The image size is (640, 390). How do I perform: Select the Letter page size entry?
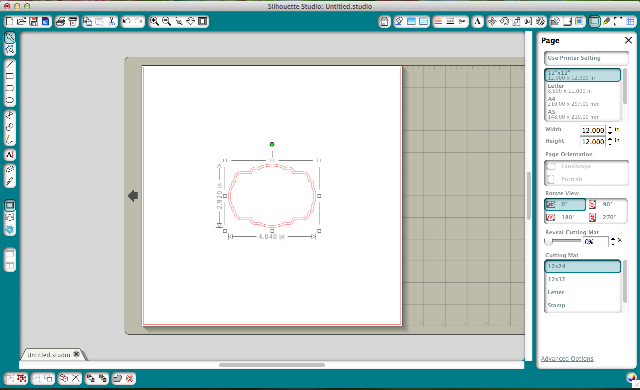click(x=582, y=88)
